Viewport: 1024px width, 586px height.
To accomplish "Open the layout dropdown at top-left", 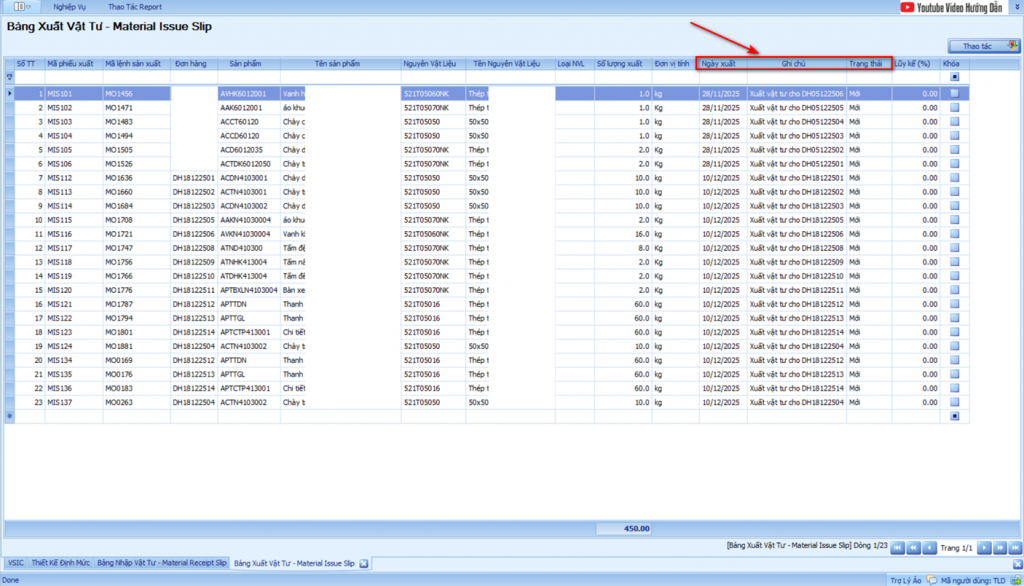I will [22, 7].
